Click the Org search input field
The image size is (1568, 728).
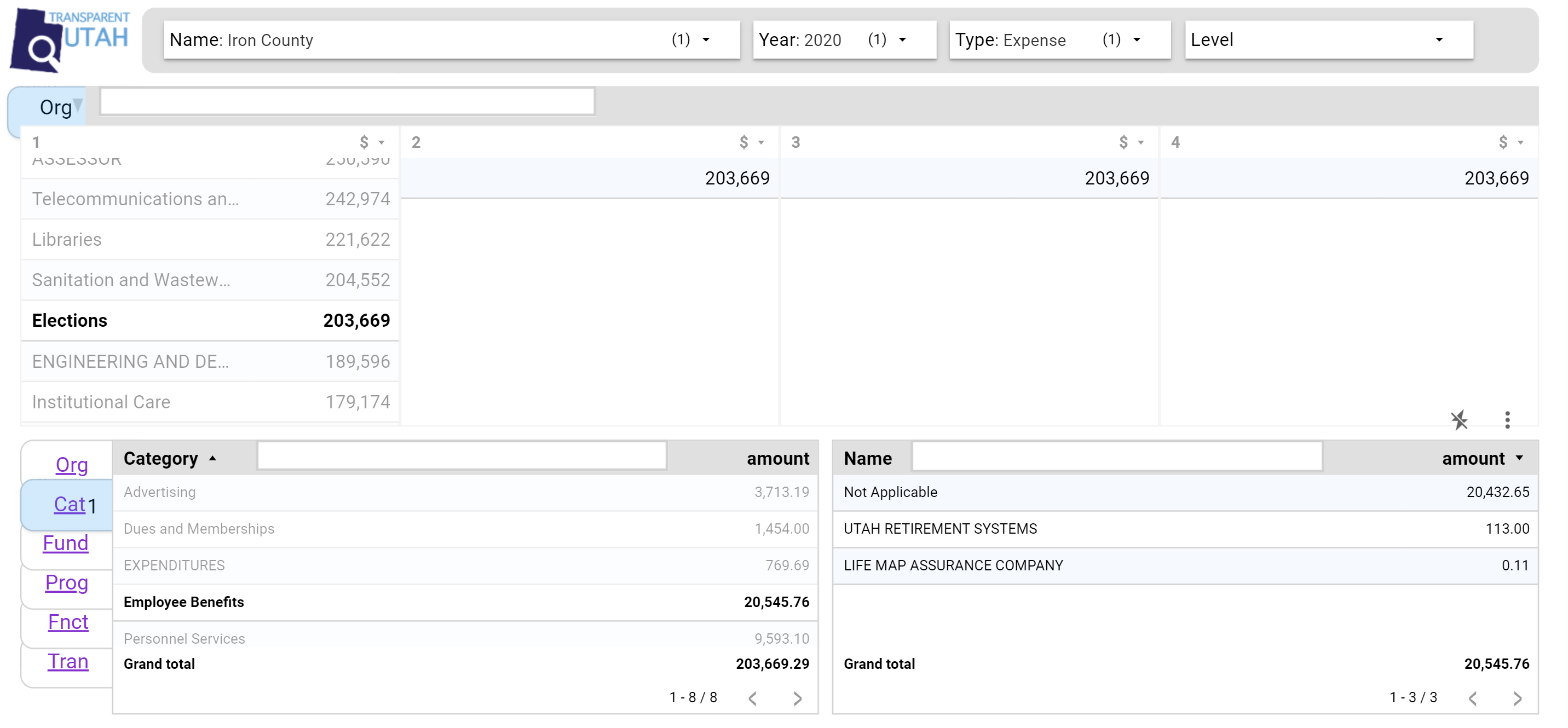[347, 102]
